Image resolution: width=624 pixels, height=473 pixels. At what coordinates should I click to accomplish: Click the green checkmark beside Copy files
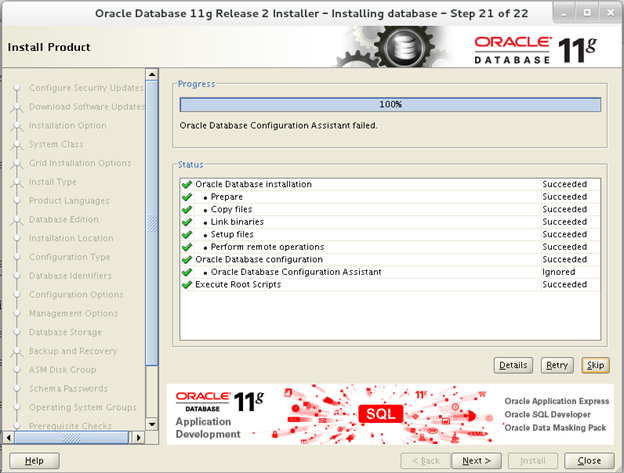pyautogui.click(x=187, y=210)
